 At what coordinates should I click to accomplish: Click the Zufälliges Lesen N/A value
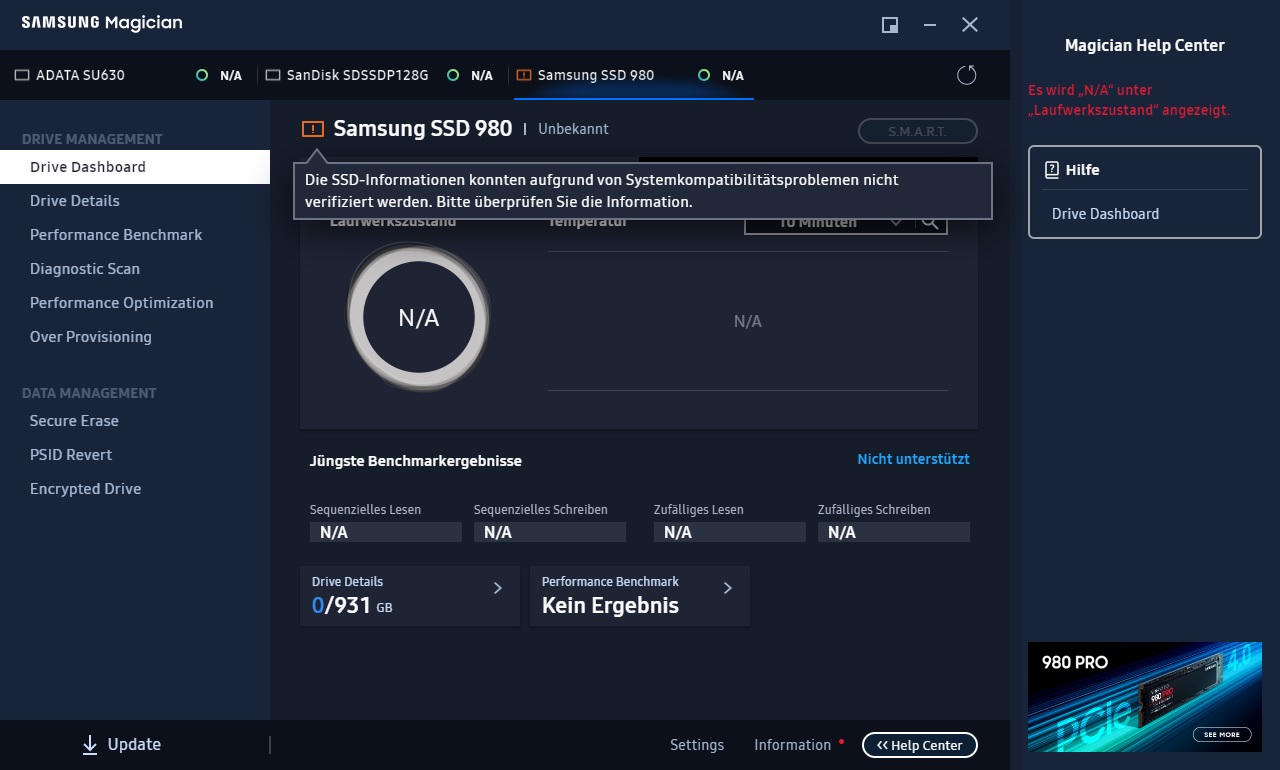(729, 532)
